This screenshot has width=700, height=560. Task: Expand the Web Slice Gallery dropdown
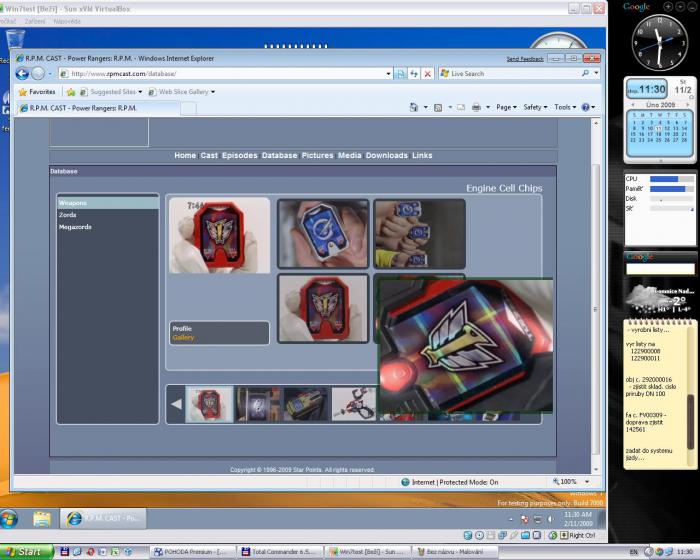213,92
